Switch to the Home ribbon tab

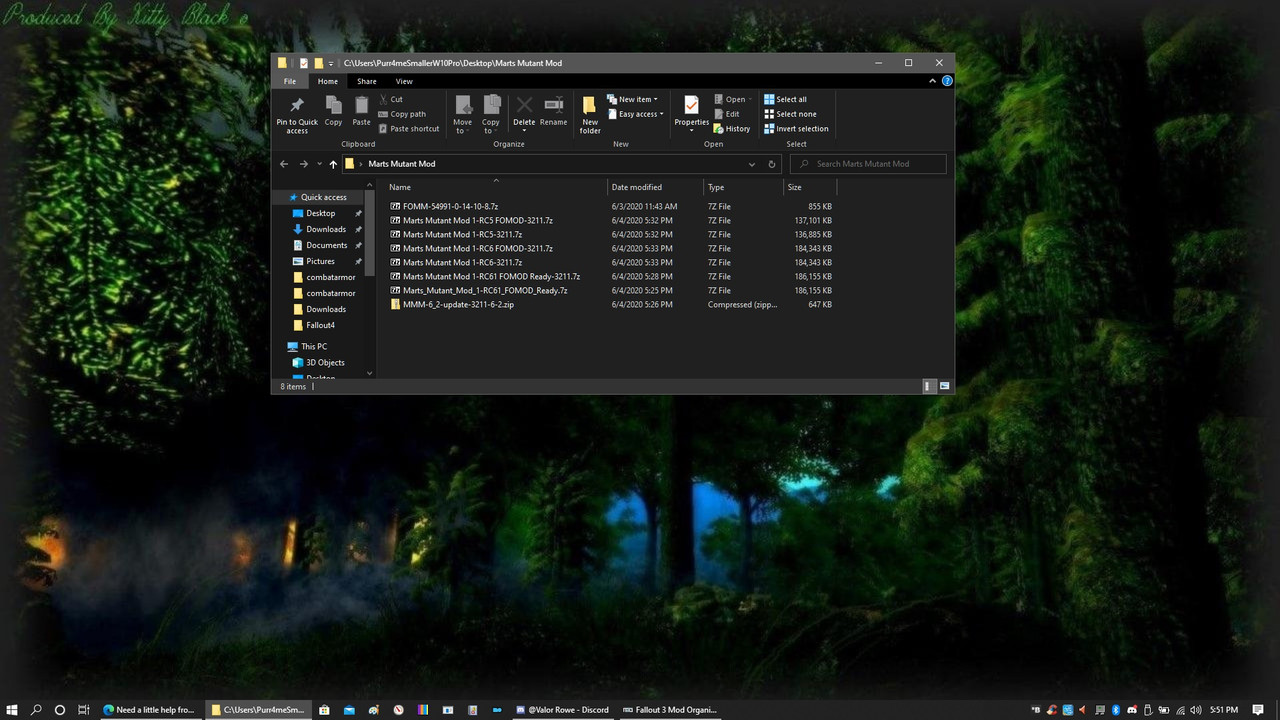tap(328, 81)
